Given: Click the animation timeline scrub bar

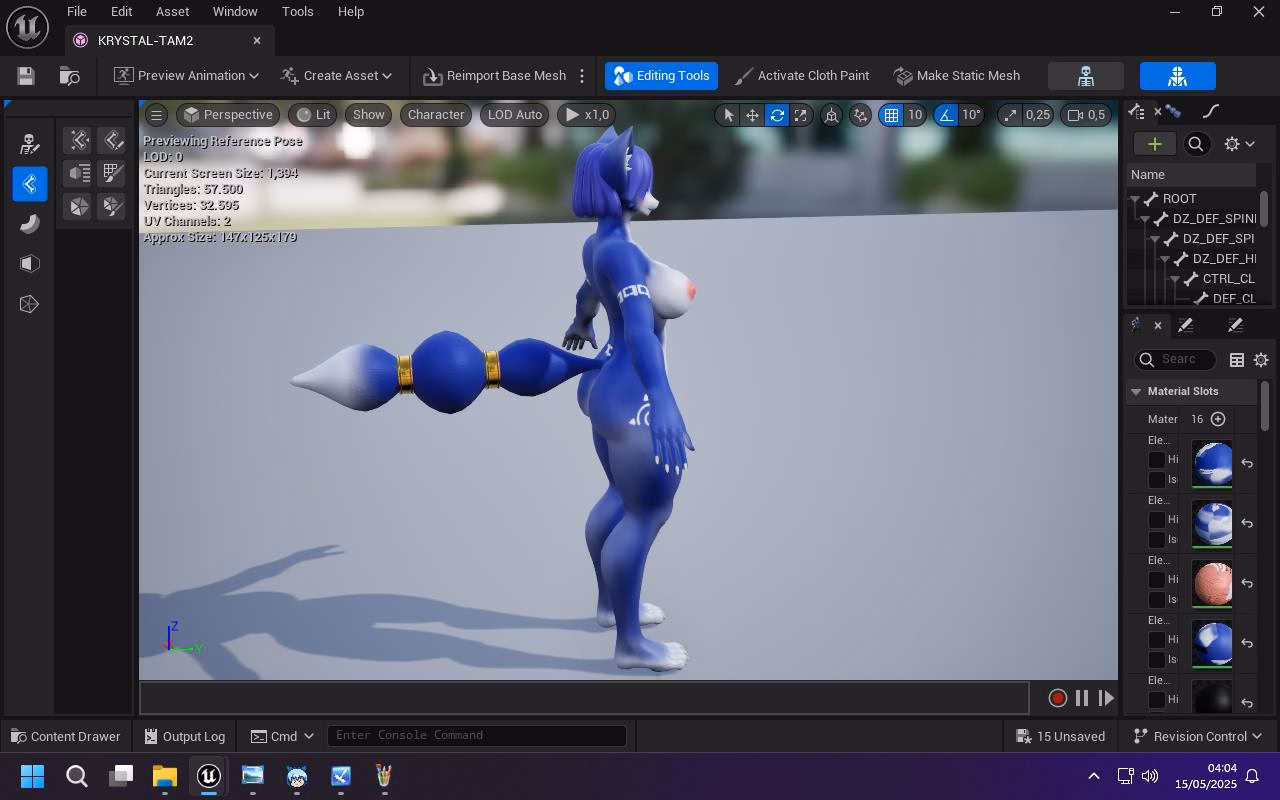Looking at the screenshot, I should [x=584, y=698].
